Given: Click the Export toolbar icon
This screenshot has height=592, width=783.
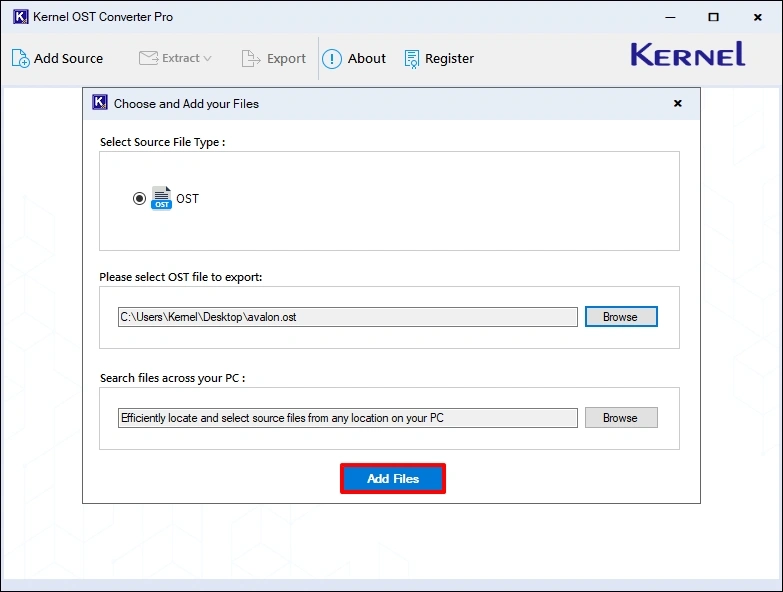Looking at the screenshot, I should pyautogui.click(x=251, y=59).
